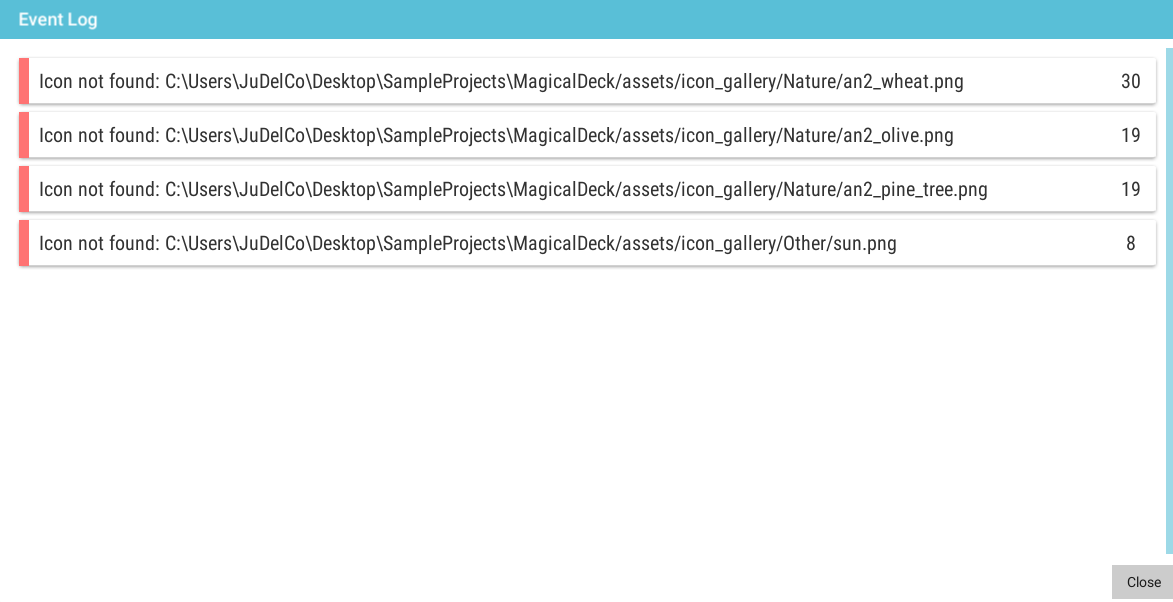Click the red error marker of the sun.png entry

tap(24, 242)
